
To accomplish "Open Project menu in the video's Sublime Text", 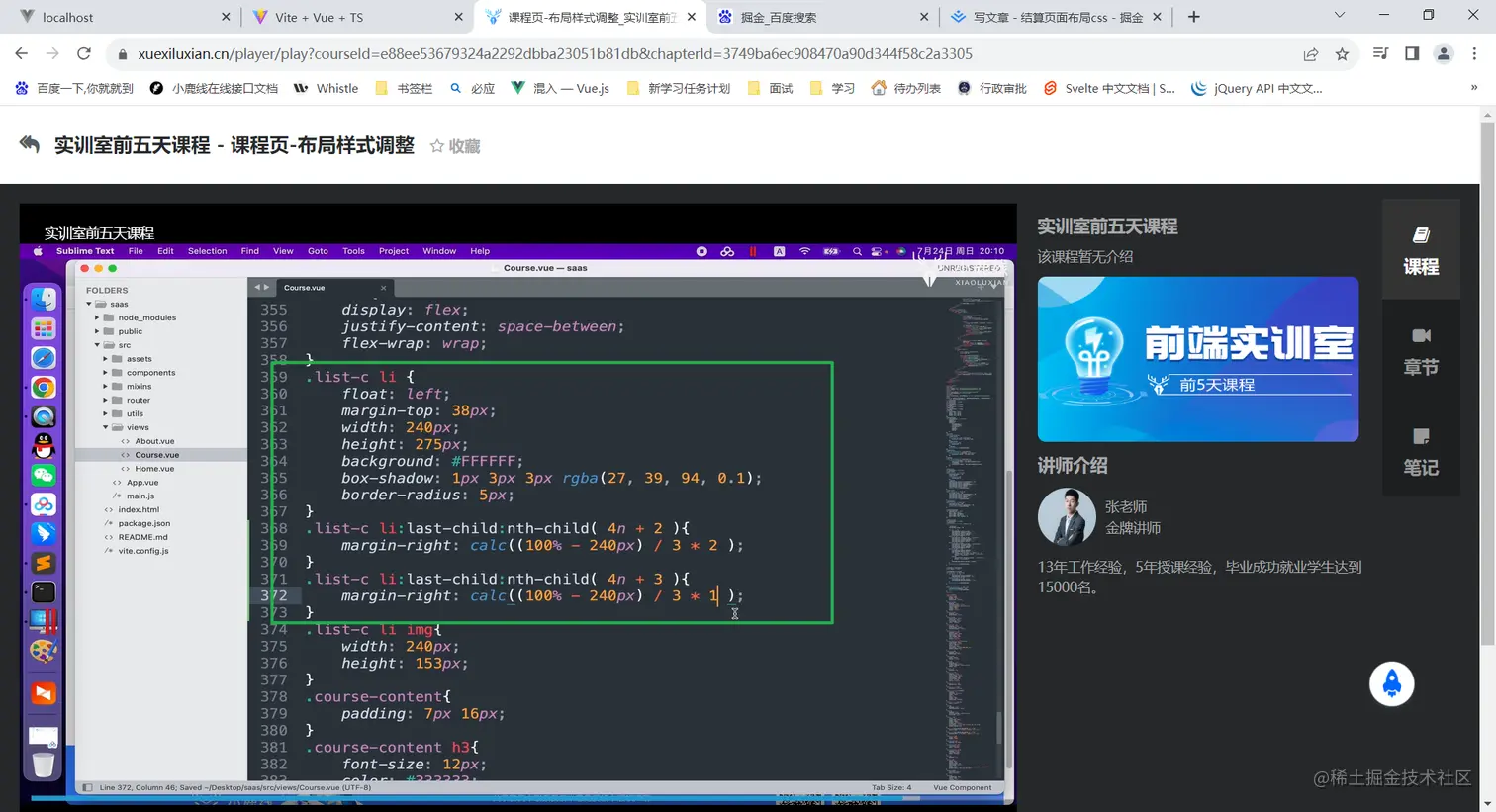I will 394,251.
